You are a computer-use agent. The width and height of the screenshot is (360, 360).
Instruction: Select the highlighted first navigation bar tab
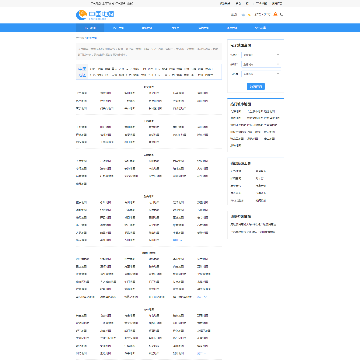click(90, 28)
